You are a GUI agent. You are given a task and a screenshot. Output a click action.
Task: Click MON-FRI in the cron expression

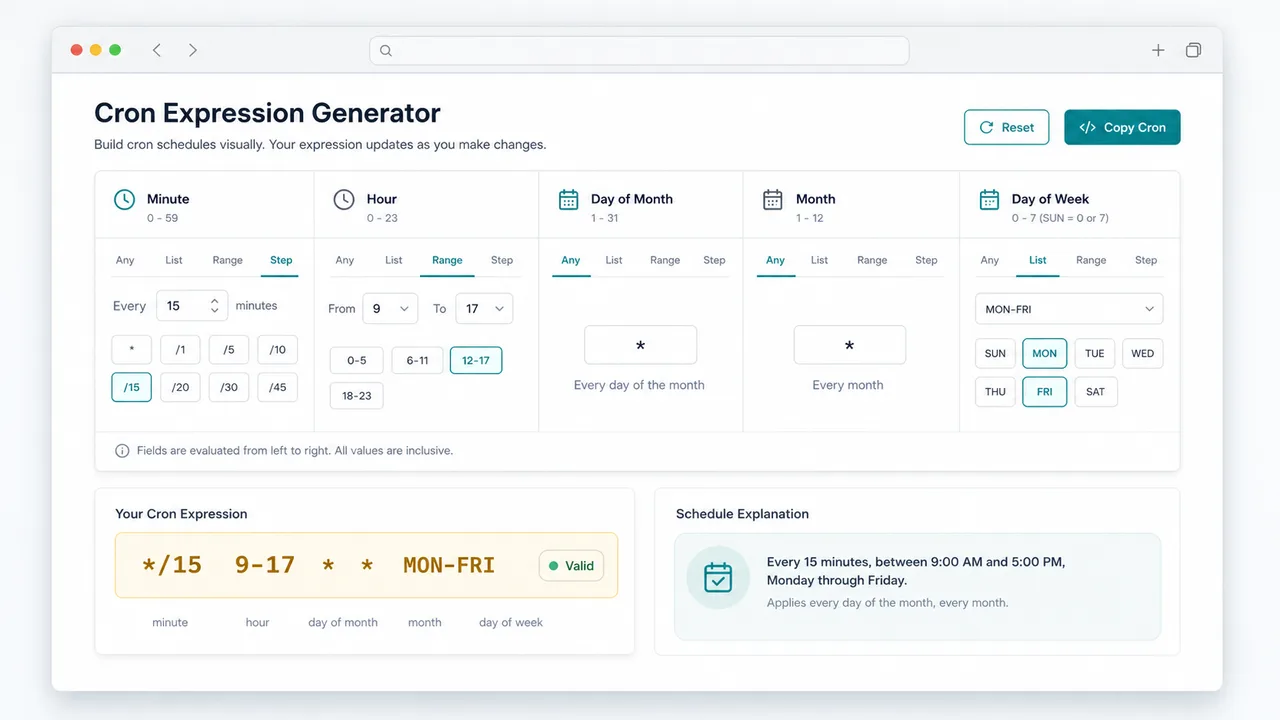coord(449,565)
